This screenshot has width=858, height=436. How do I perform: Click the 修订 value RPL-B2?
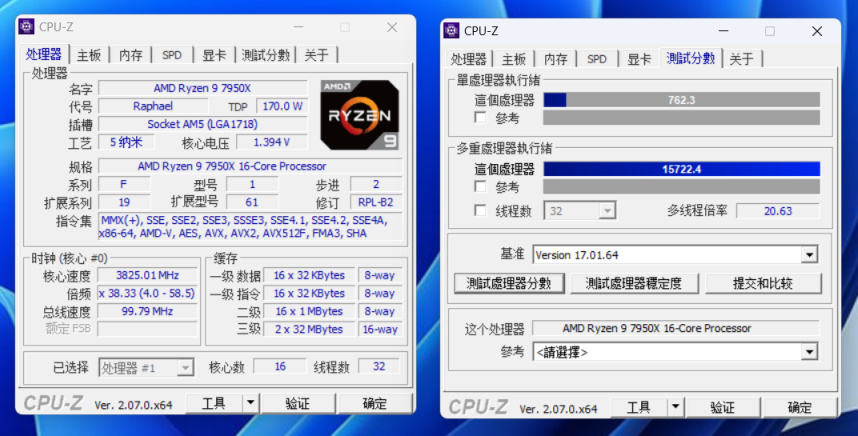click(376, 202)
